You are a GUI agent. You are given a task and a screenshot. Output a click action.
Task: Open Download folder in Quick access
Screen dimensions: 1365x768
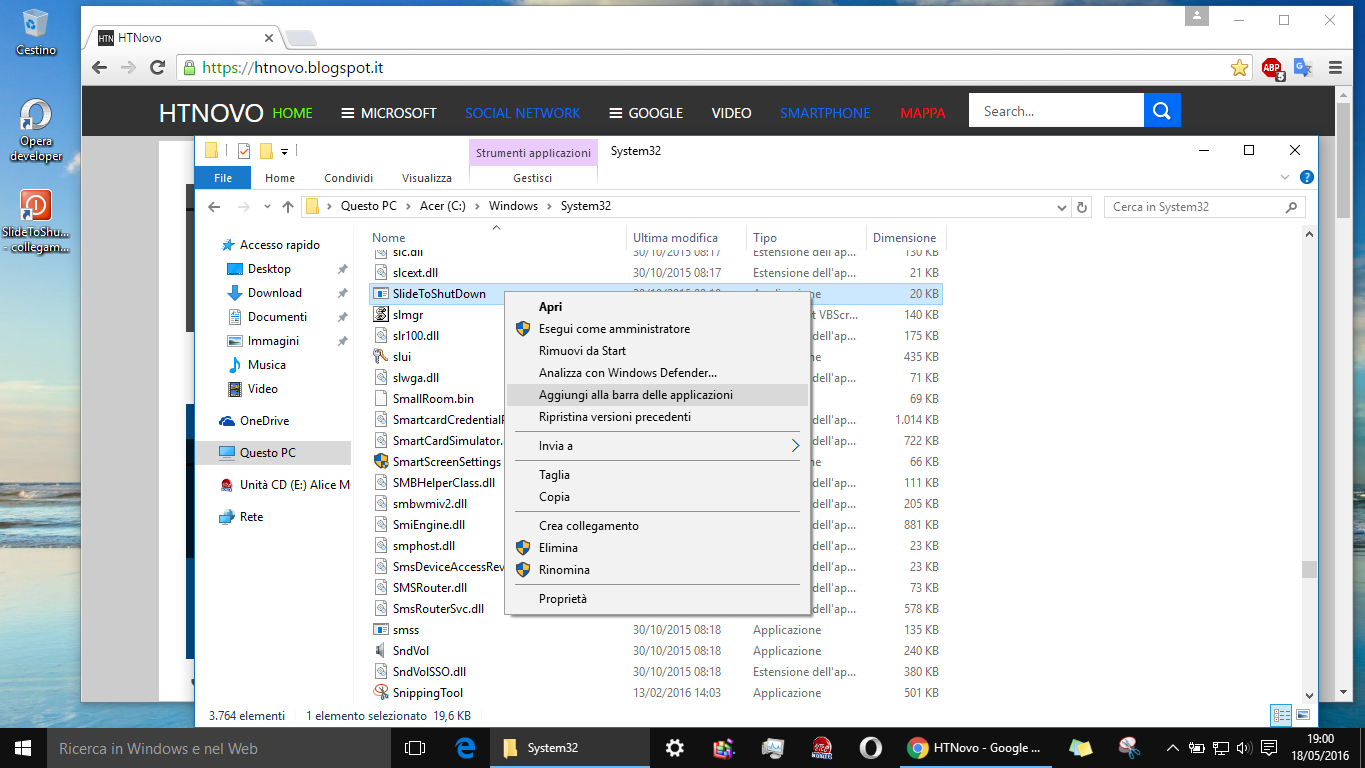tap(275, 293)
